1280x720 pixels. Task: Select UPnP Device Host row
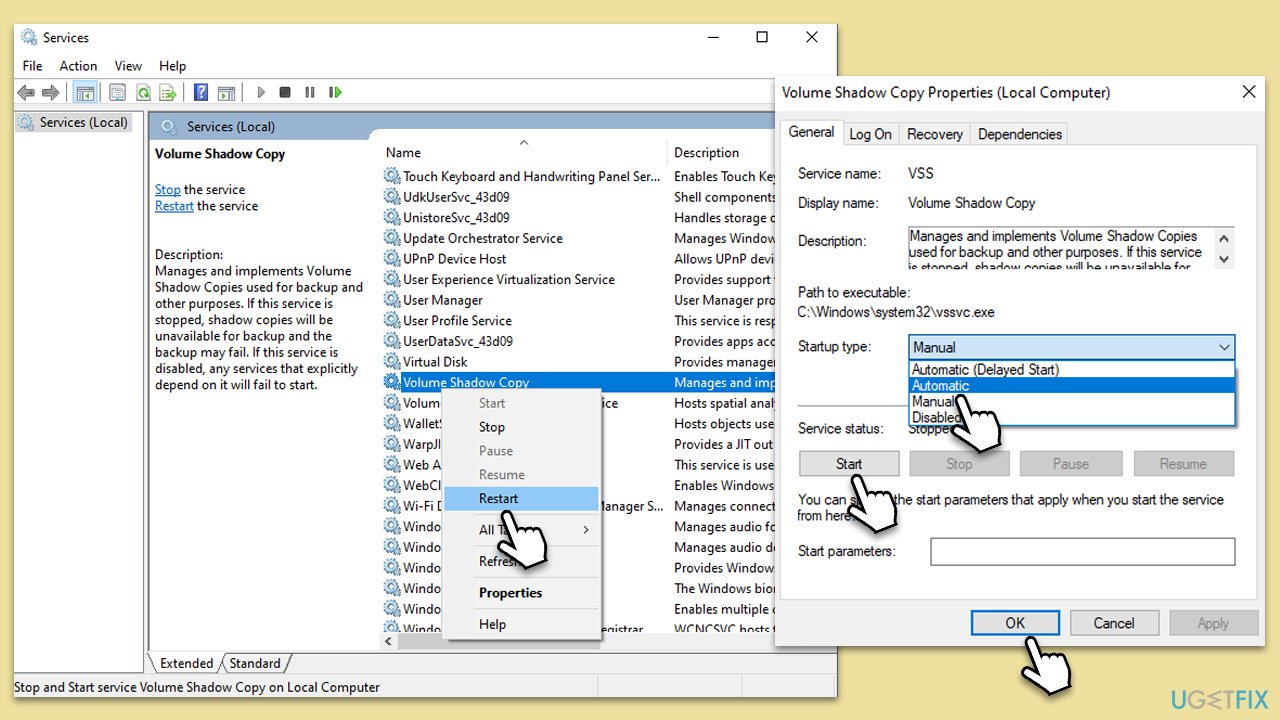tap(580, 259)
